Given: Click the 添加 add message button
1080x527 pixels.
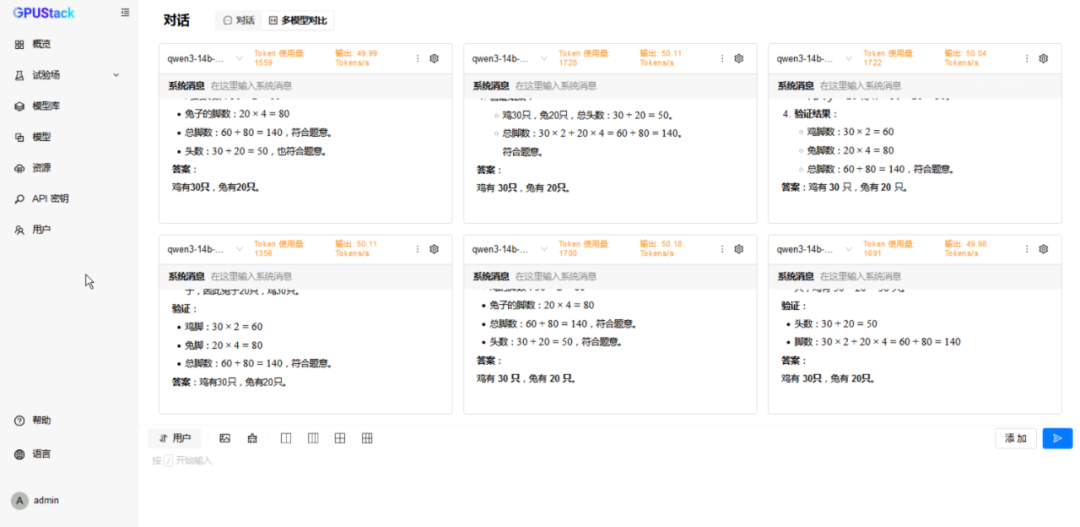Looking at the screenshot, I should point(1016,438).
